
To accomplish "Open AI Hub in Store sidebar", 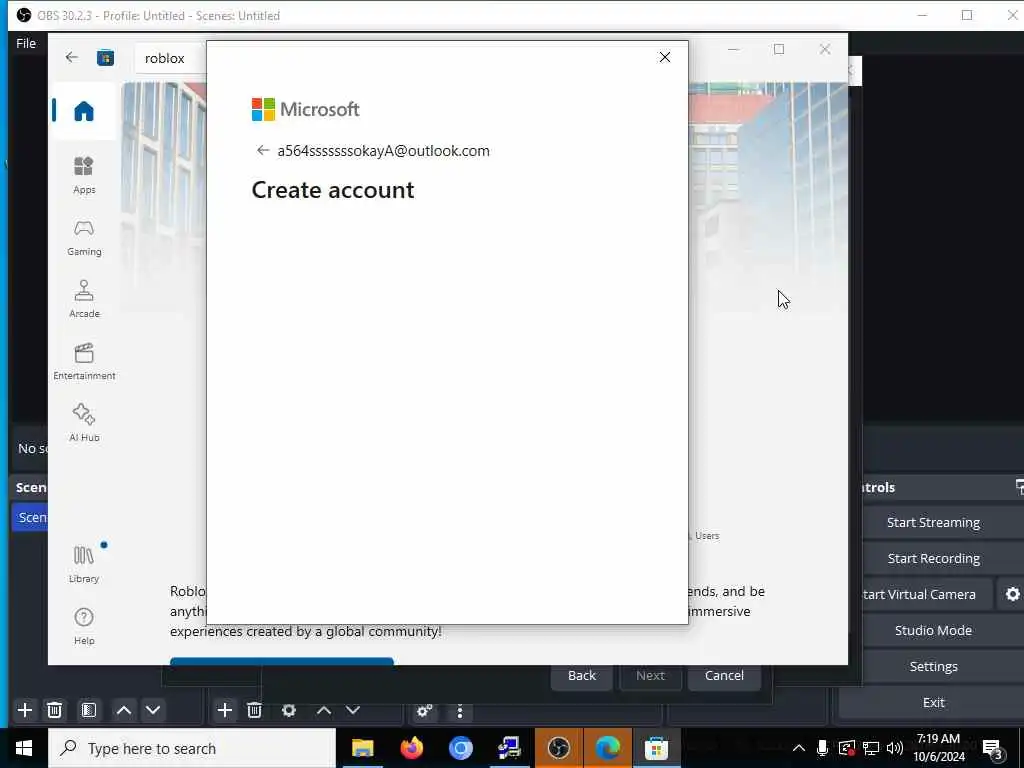I will (84, 423).
